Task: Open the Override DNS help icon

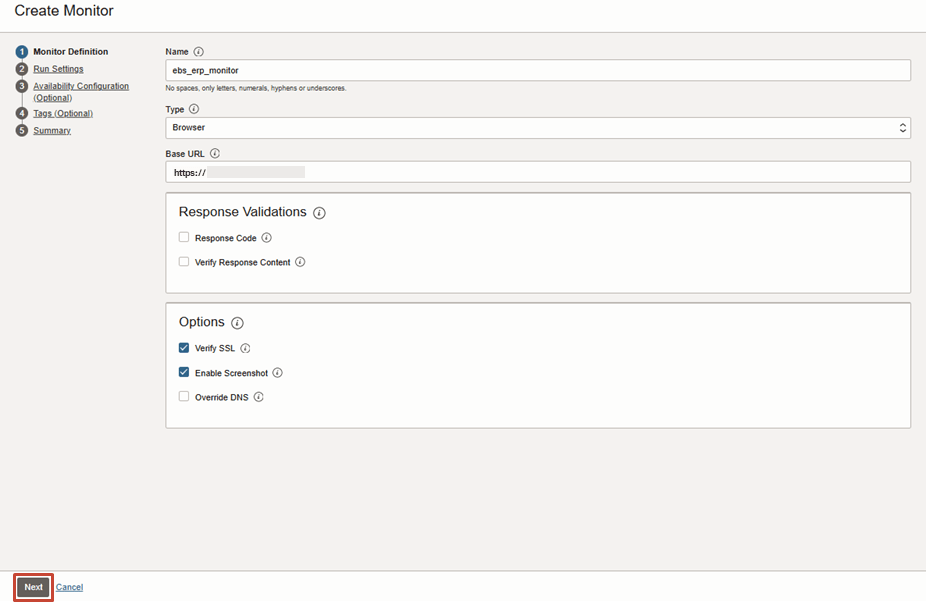Action: [258, 397]
